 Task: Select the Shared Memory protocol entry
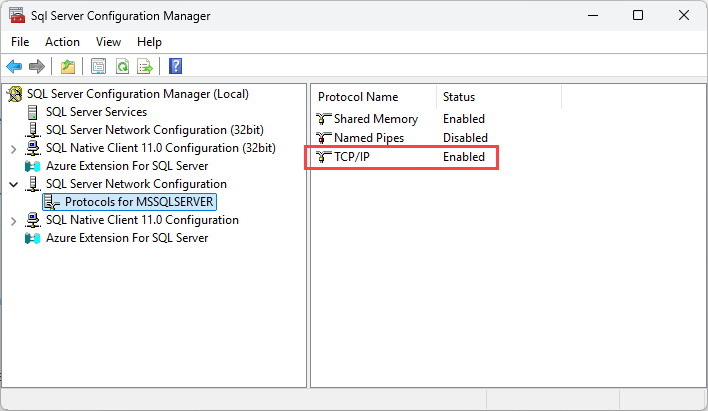coord(375,119)
